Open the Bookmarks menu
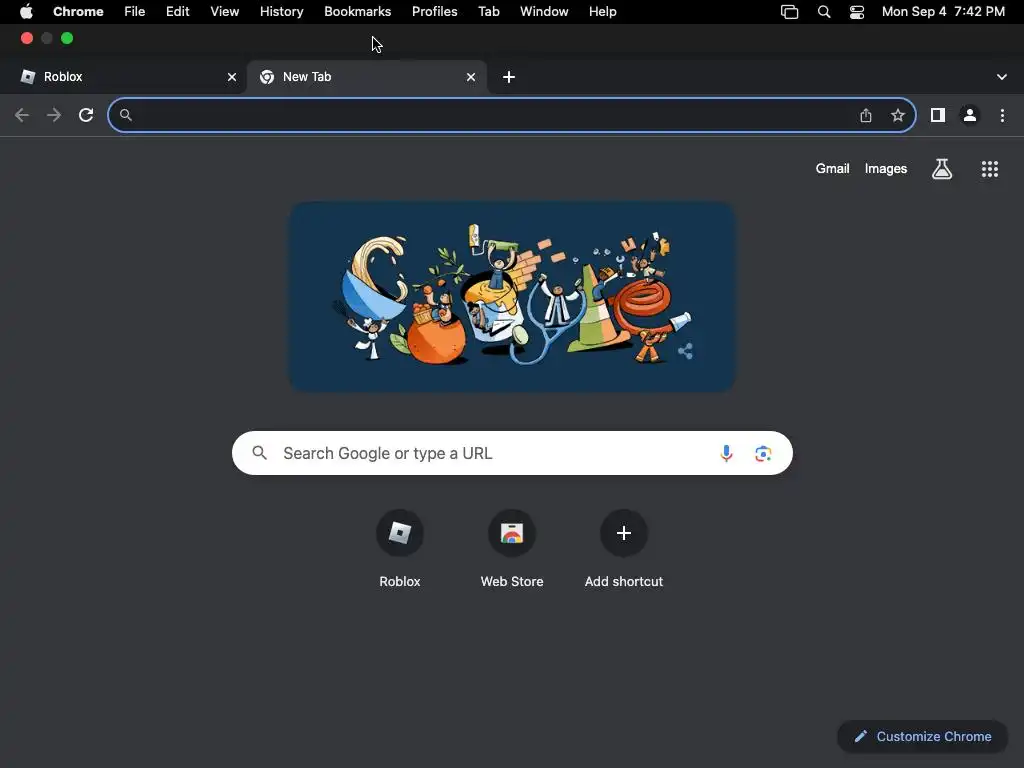 coord(357,12)
